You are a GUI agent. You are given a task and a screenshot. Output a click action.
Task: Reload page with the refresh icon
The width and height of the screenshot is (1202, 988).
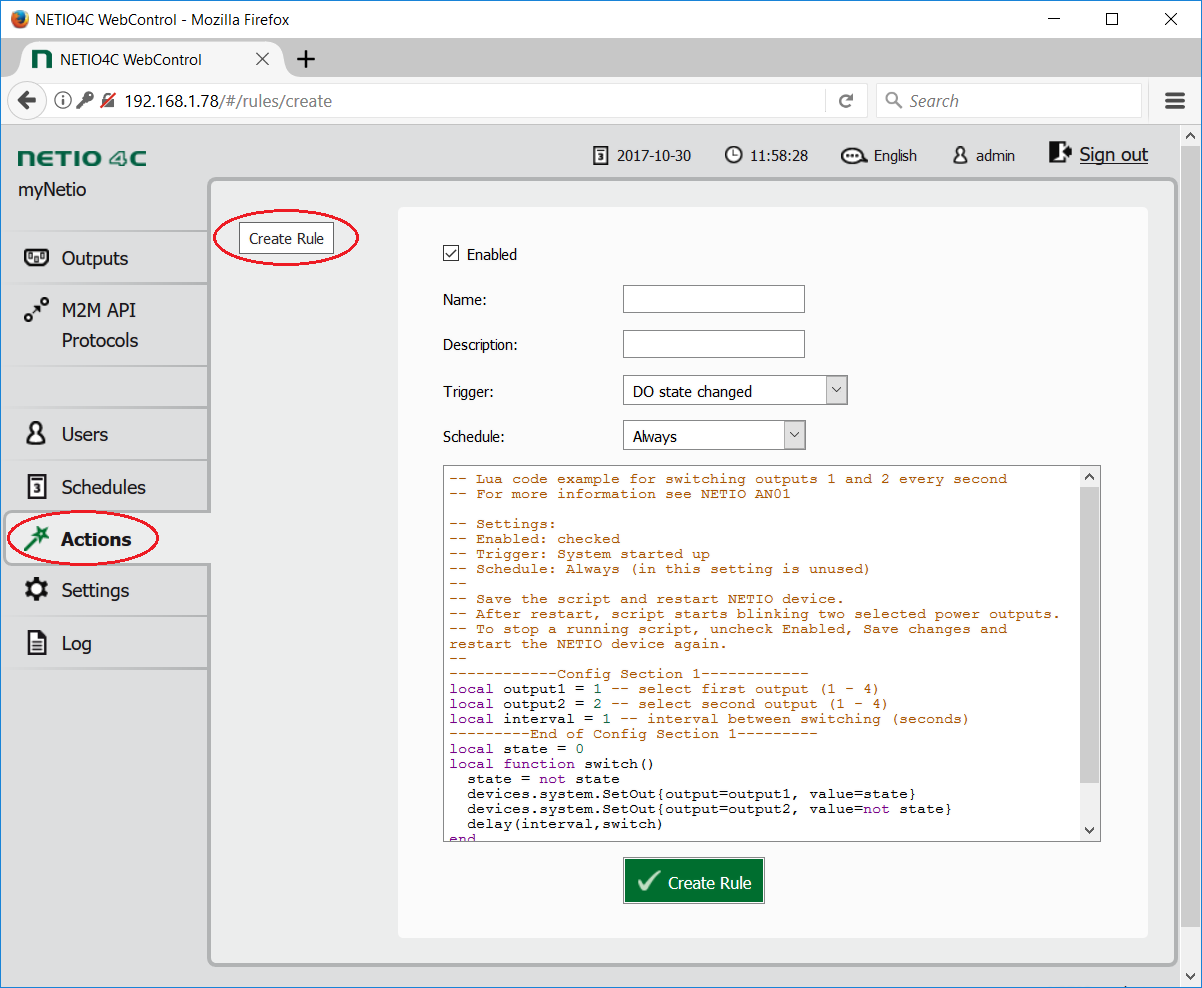click(x=845, y=101)
